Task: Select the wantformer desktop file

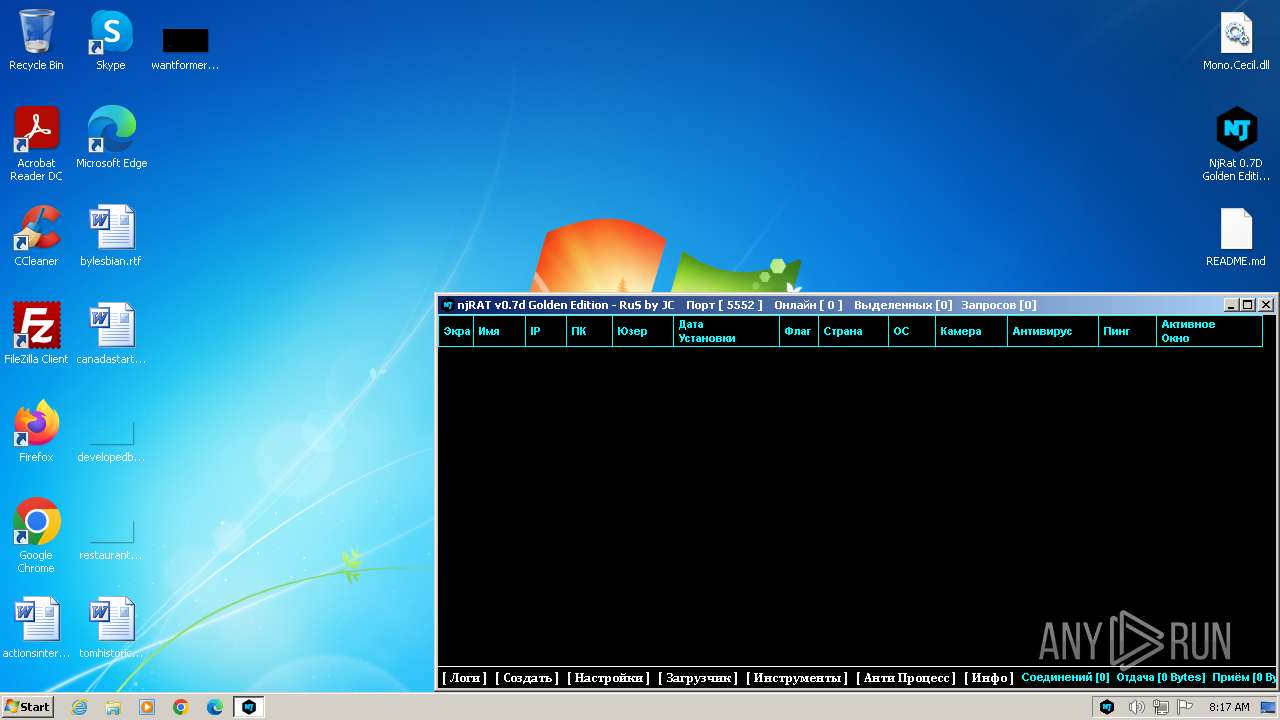Action: tap(185, 48)
